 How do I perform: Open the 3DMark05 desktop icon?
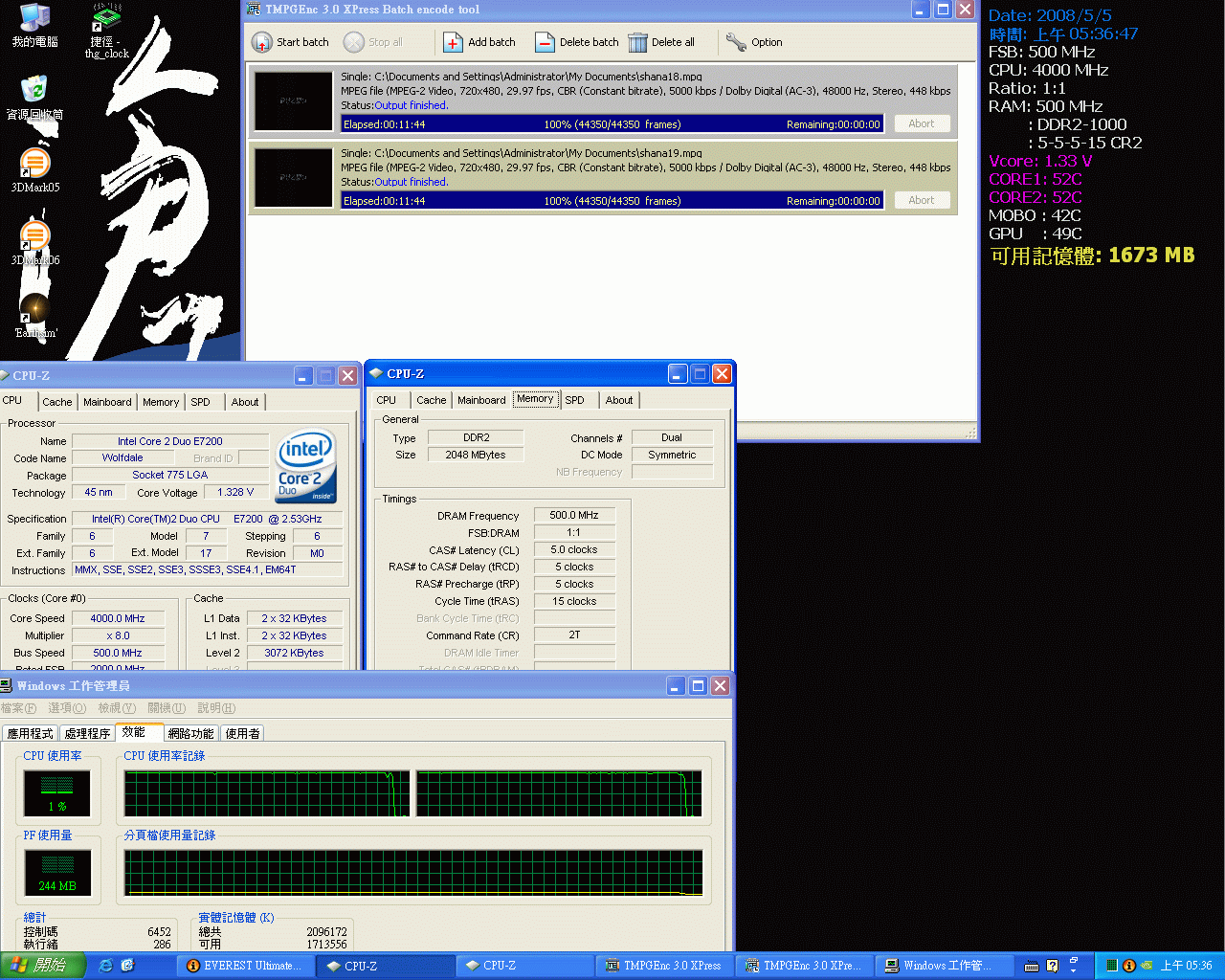click(35, 171)
